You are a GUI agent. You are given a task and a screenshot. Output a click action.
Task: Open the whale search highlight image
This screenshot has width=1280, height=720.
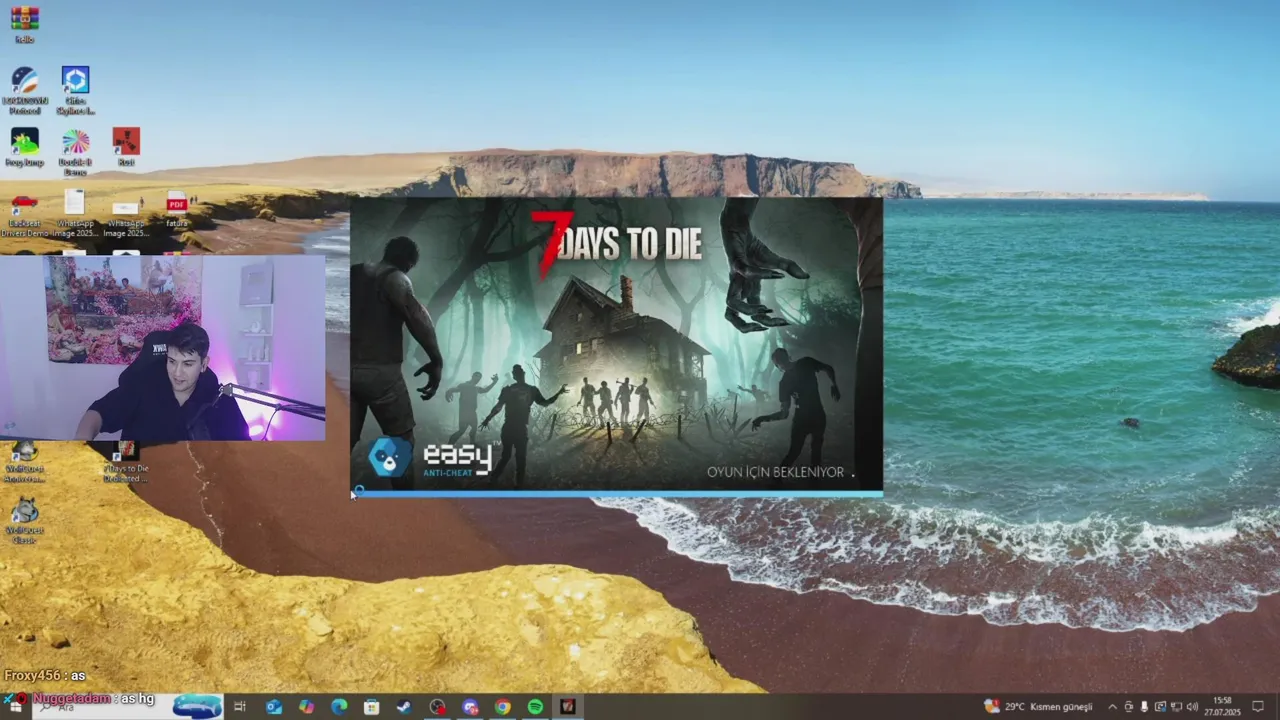click(197, 706)
